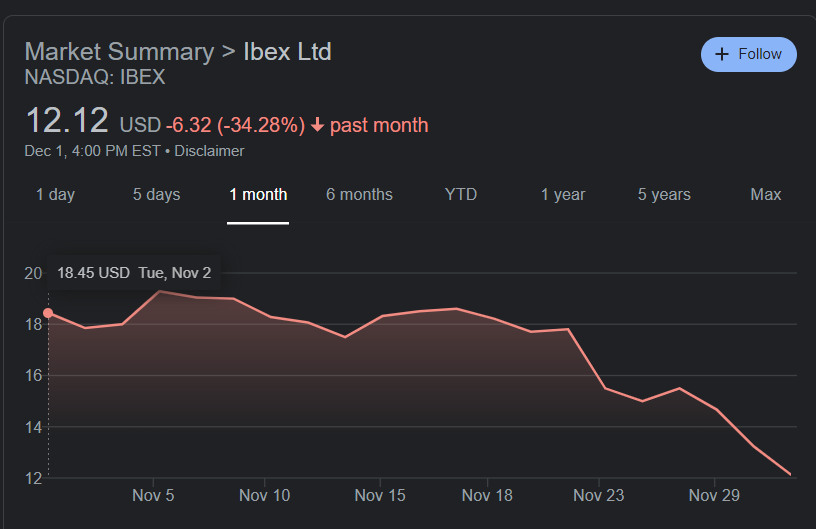Click the Nov 23 axis label
Image resolution: width=816 pixels, height=529 pixels.
[598, 495]
